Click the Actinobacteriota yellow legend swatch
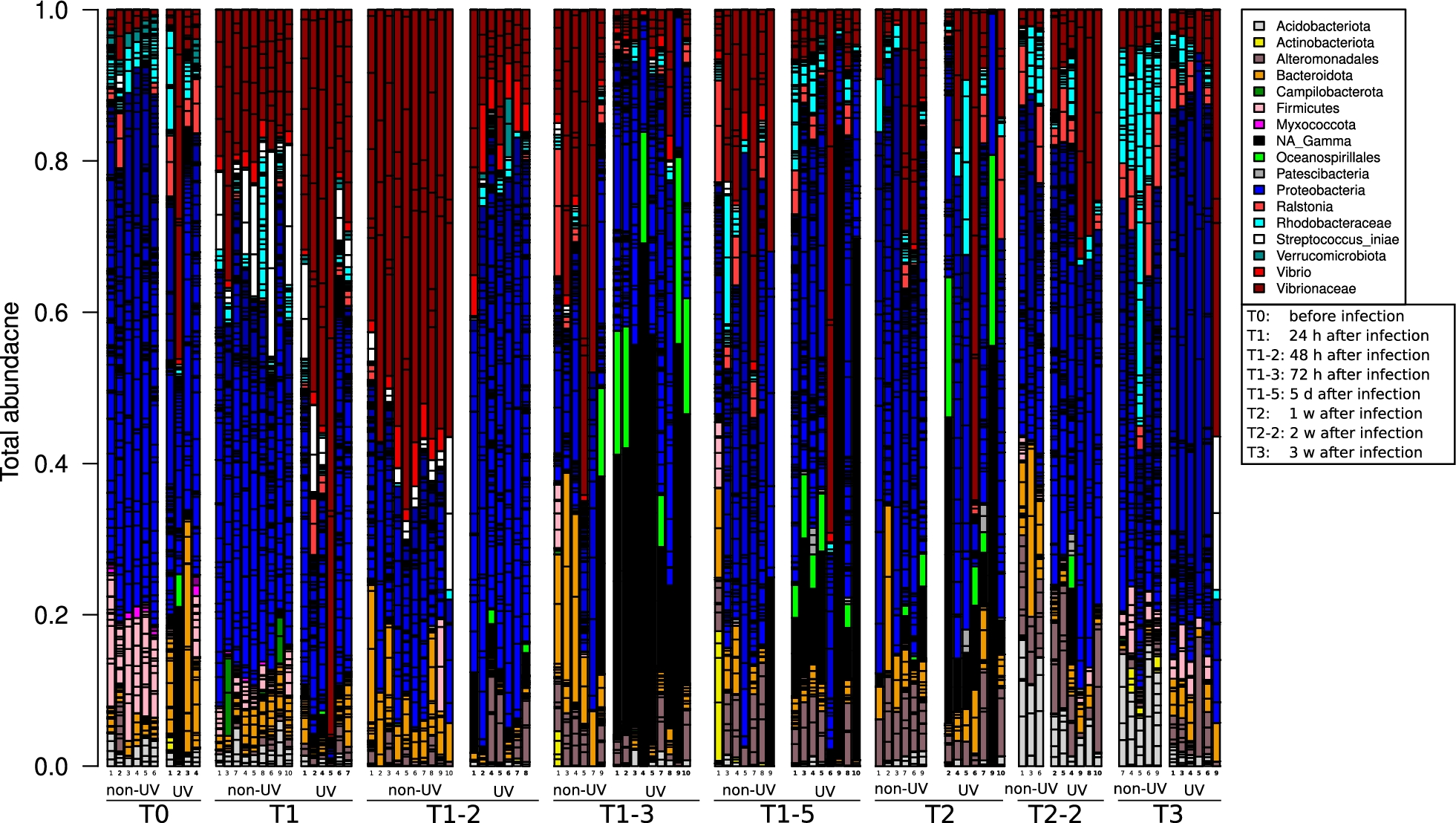This screenshot has height=823, width=1456. click(1259, 42)
